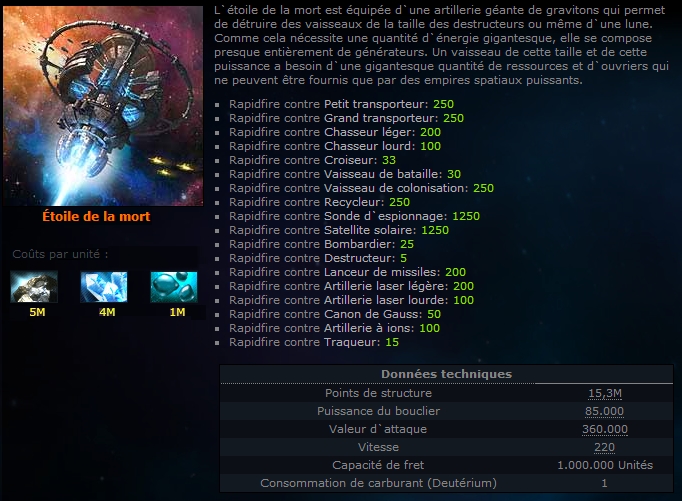
Task: Click the Données techniques table header
Action: [x=446, y=374]
